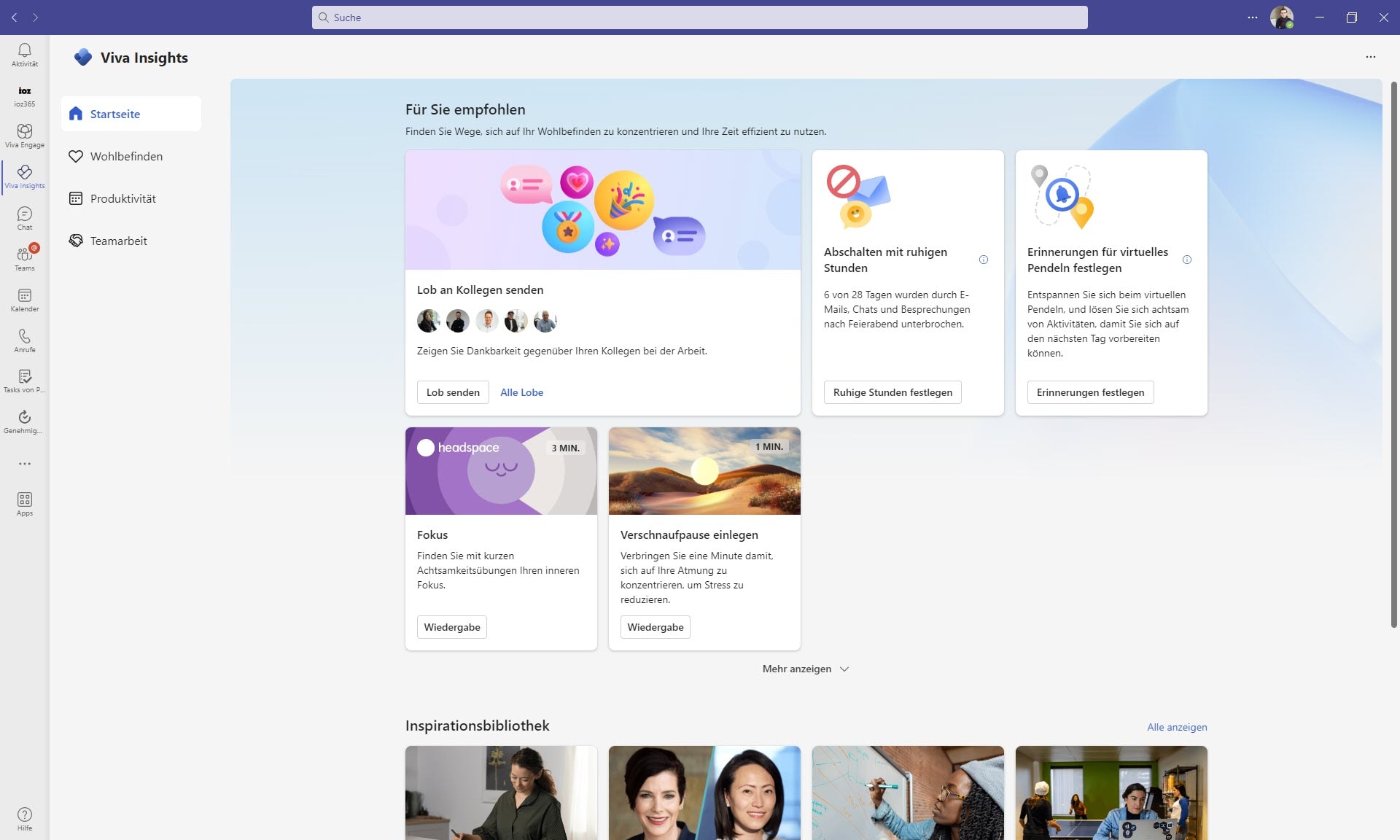This screenshot has height=840, width=1400.
Task: Switch to Wohlbefinden tab
Action: pos(126,156)
